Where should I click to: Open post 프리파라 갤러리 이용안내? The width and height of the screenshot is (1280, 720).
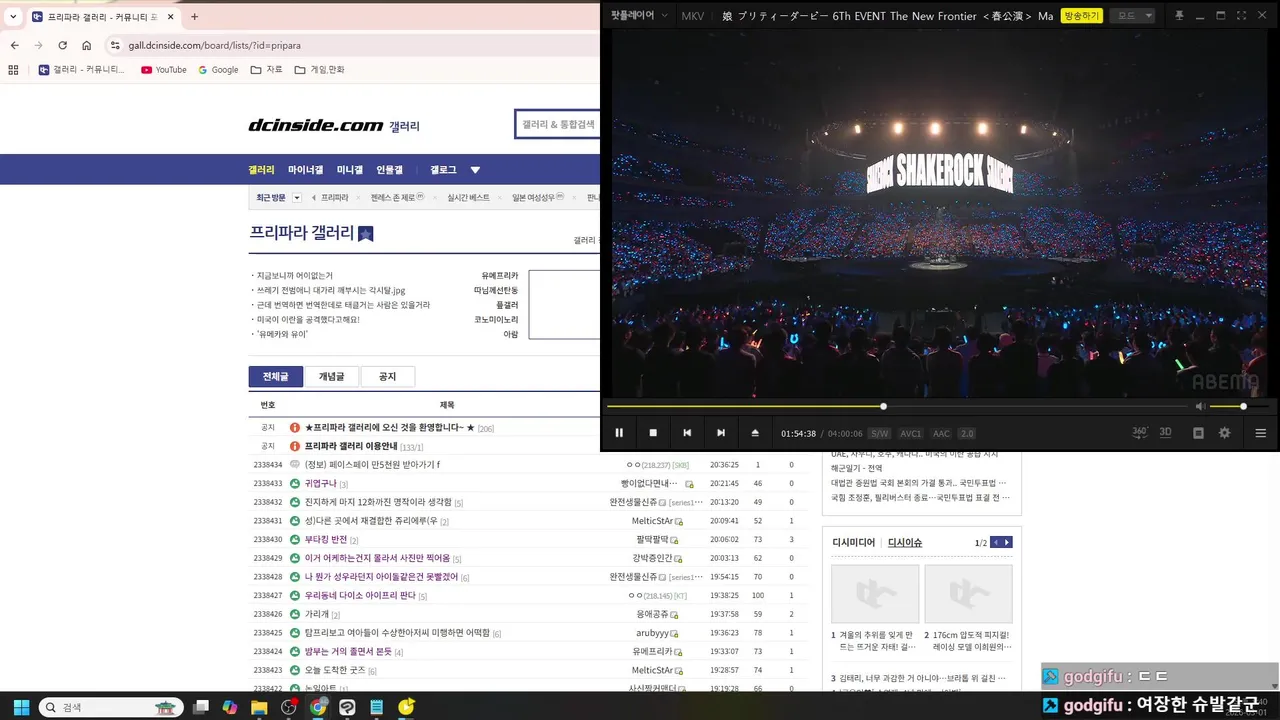(351, 446)
